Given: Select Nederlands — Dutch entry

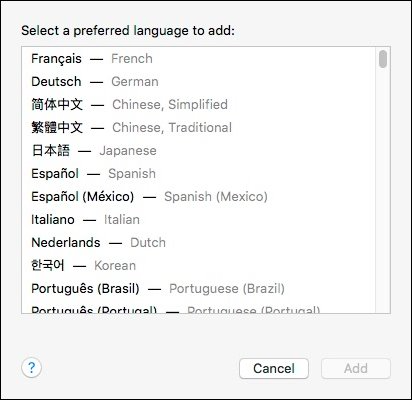Looking at the screenshot, I should tap(199, 243).
